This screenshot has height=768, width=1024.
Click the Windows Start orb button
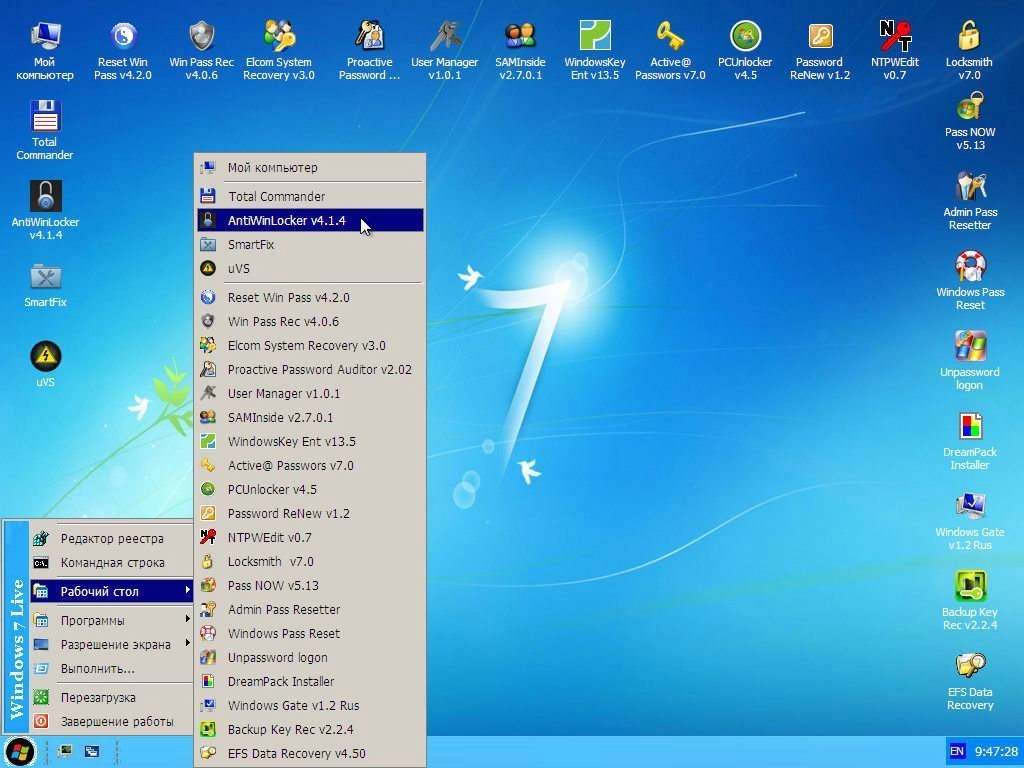(20, 751)
